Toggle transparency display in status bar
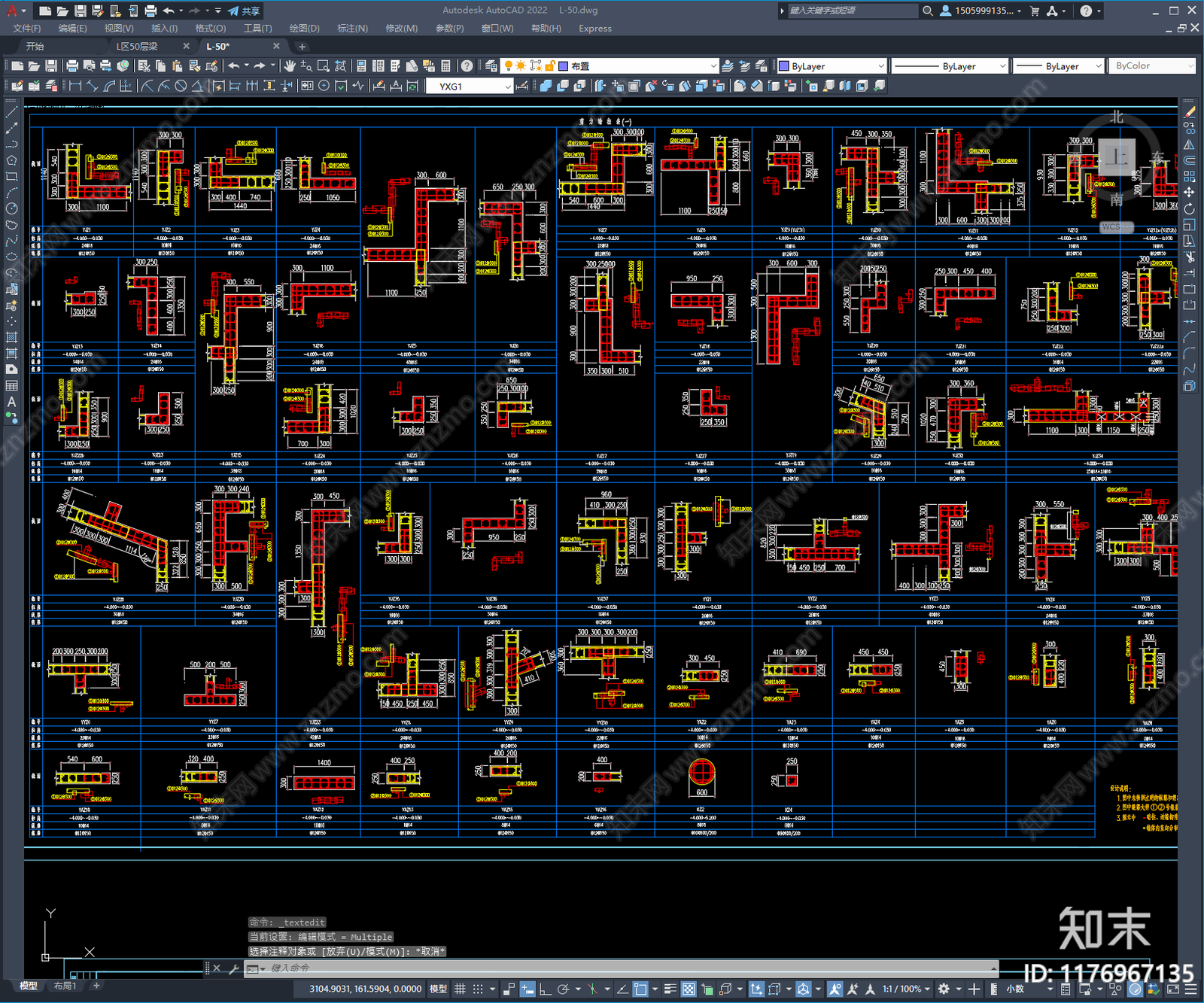The width and height of the screenshot is (1204, 1003). click(x=689, y=989)
